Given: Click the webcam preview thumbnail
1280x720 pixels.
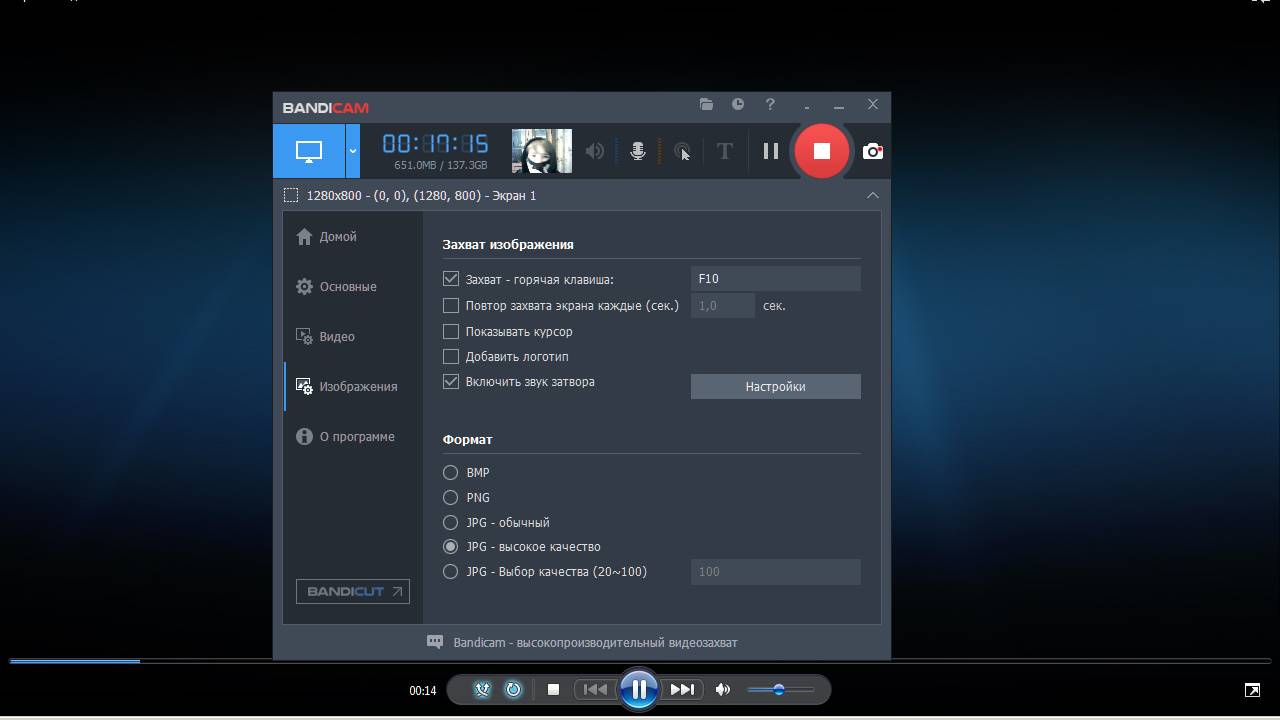Looking at the screenshot, I should click(x=542, y=151).
